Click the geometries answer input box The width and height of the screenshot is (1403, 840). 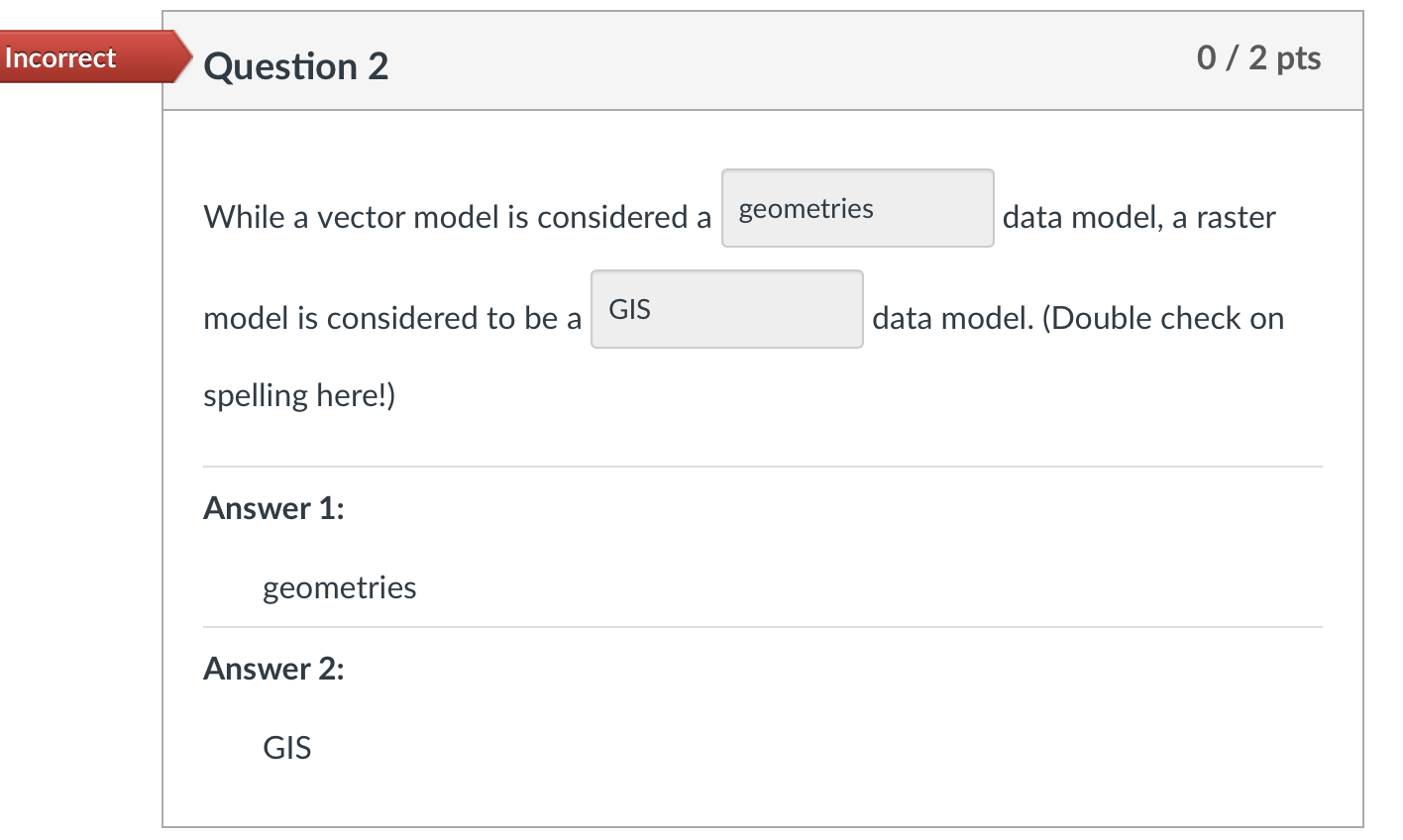857,208
